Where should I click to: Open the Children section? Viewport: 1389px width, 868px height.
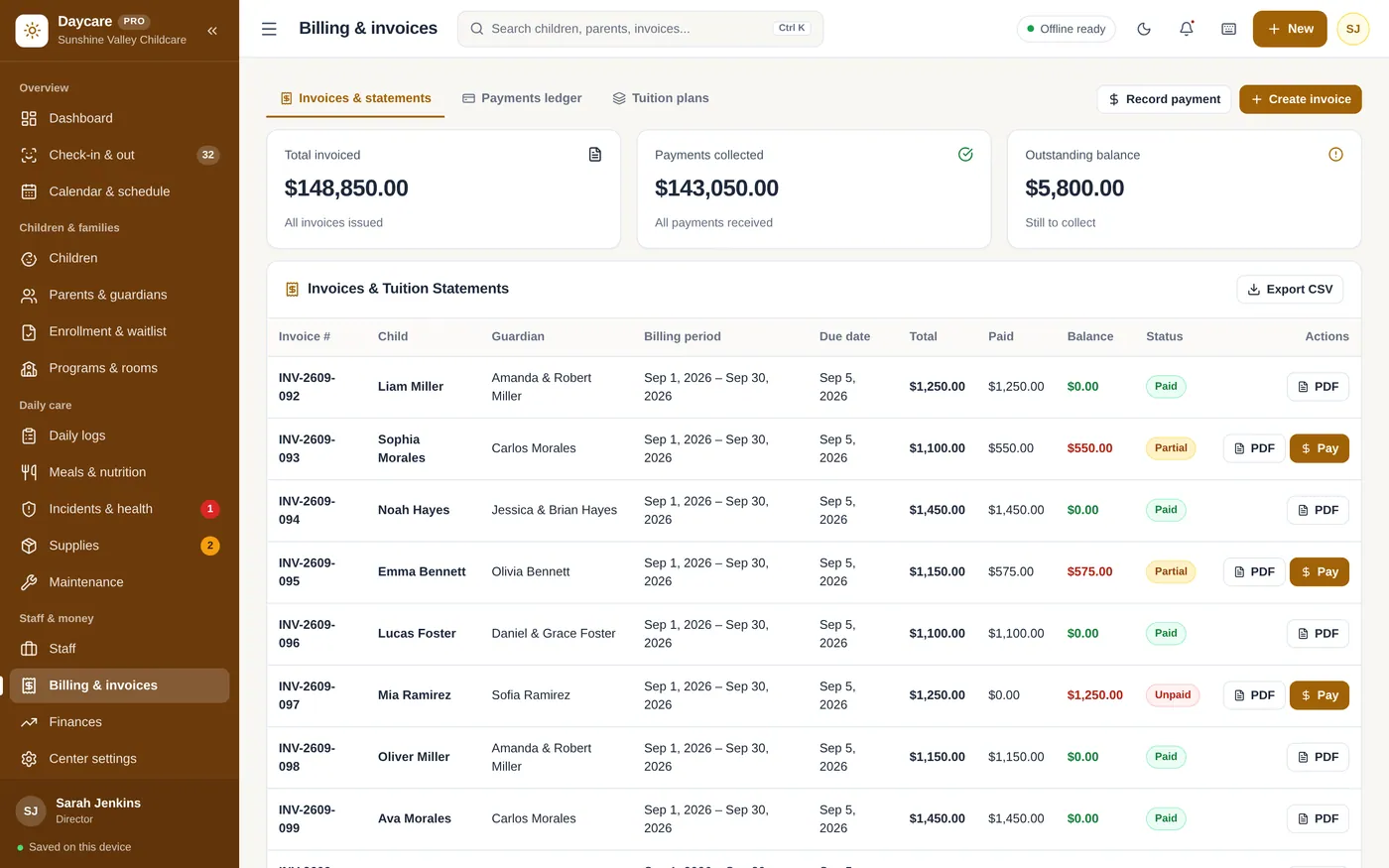tap(119, 258)
